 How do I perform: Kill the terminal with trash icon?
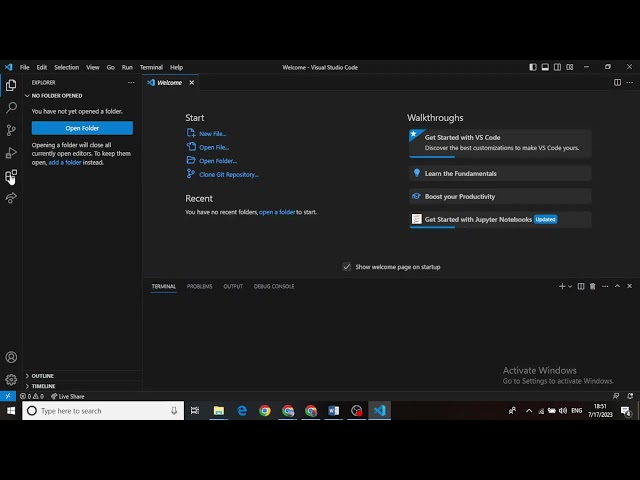pyautogui.click(x=593, y=286)
